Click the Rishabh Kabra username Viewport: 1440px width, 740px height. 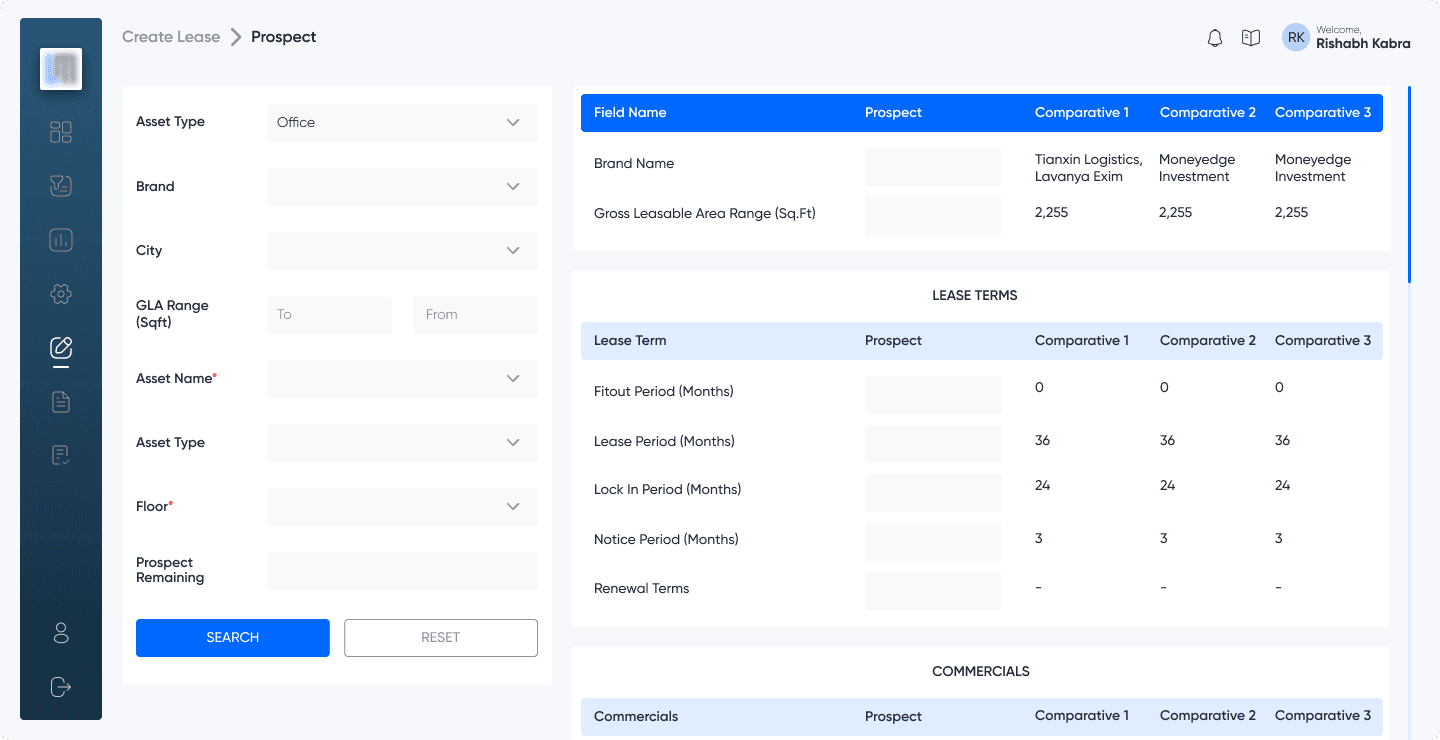click(x=1363, y=44)
